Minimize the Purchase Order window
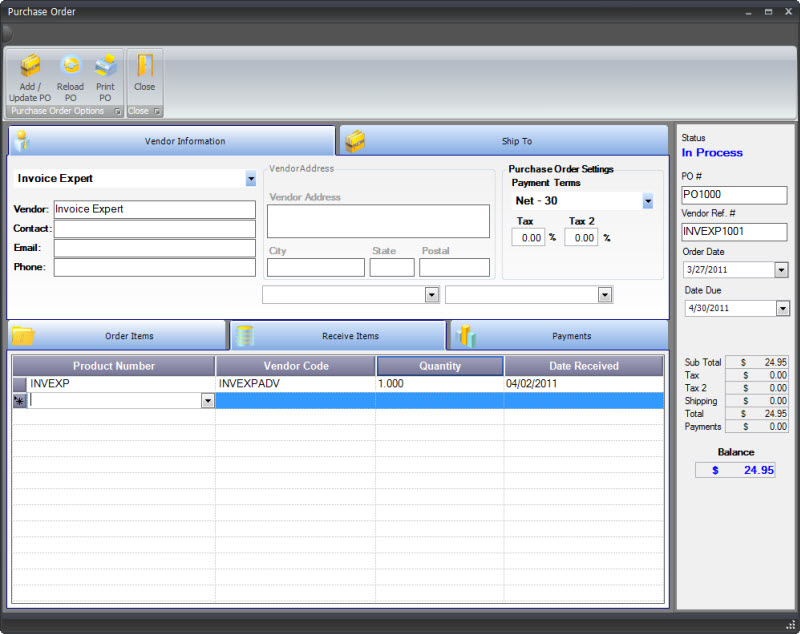 pos(748,12)
